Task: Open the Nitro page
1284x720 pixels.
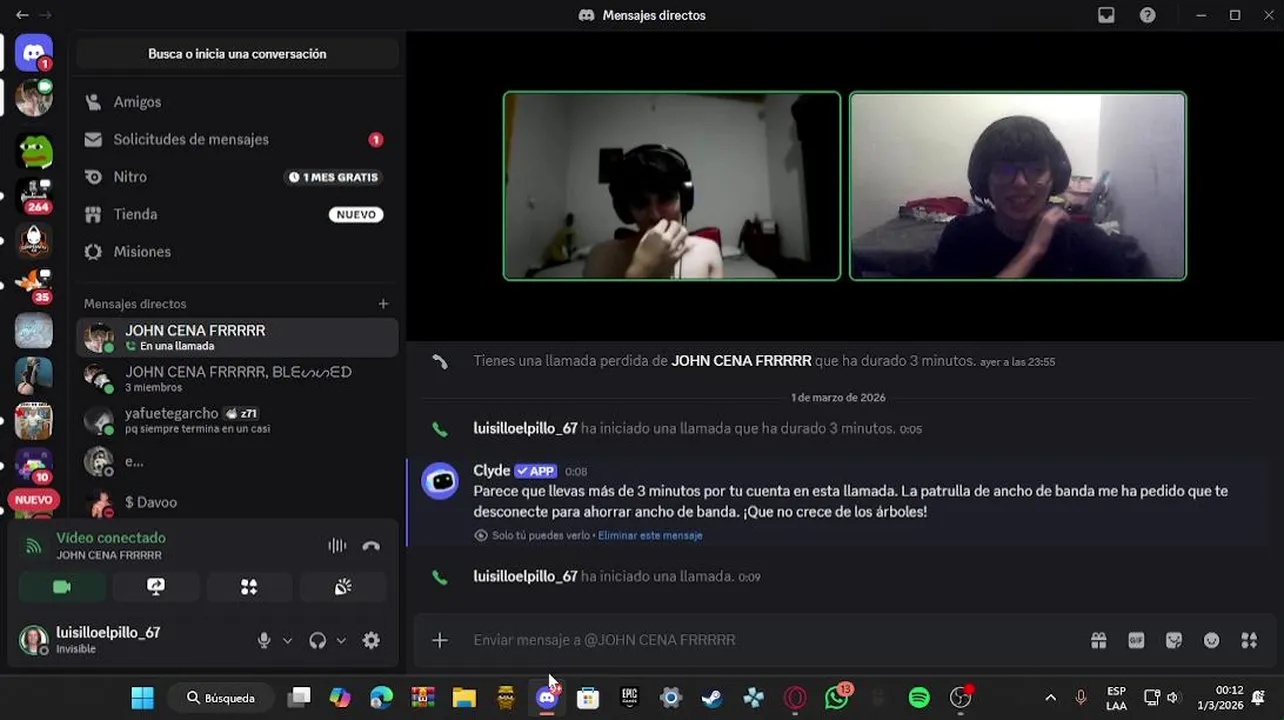Action: click(x=237, y=177)
